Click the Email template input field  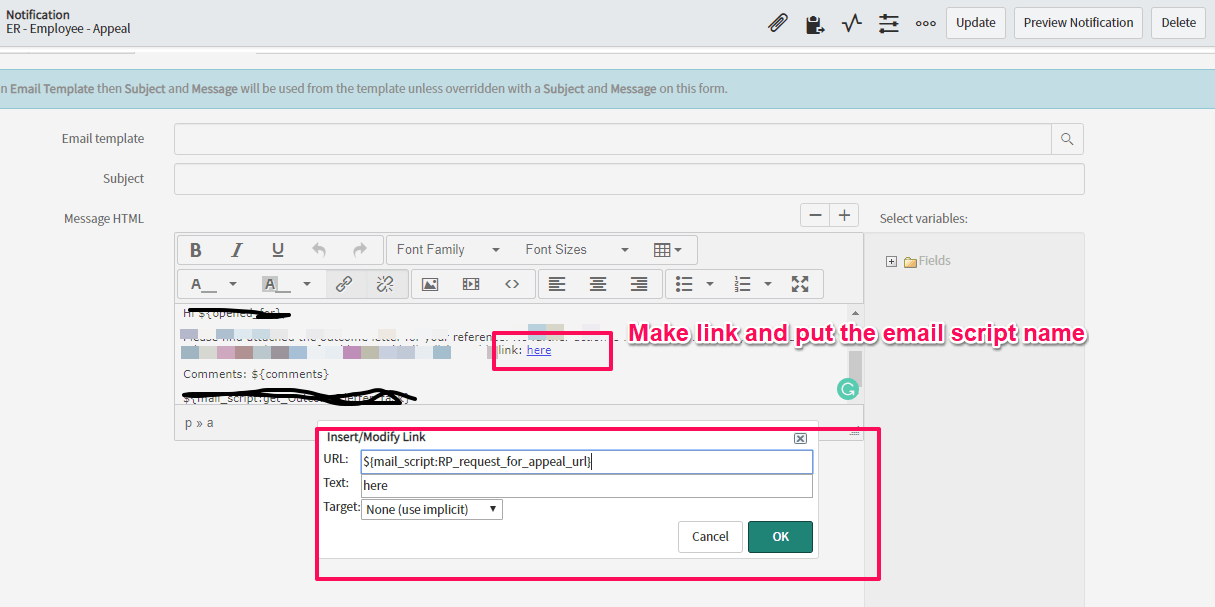[613, 139]
